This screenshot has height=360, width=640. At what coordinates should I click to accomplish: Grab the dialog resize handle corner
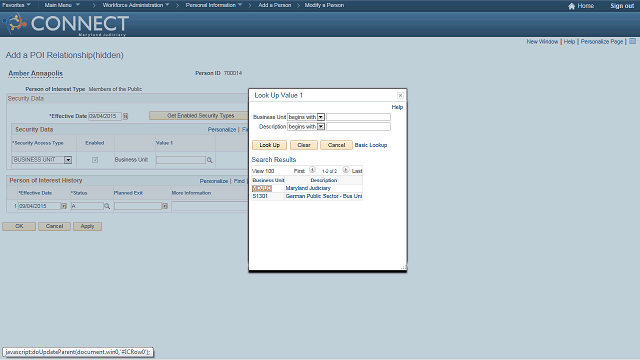point(404,267)
